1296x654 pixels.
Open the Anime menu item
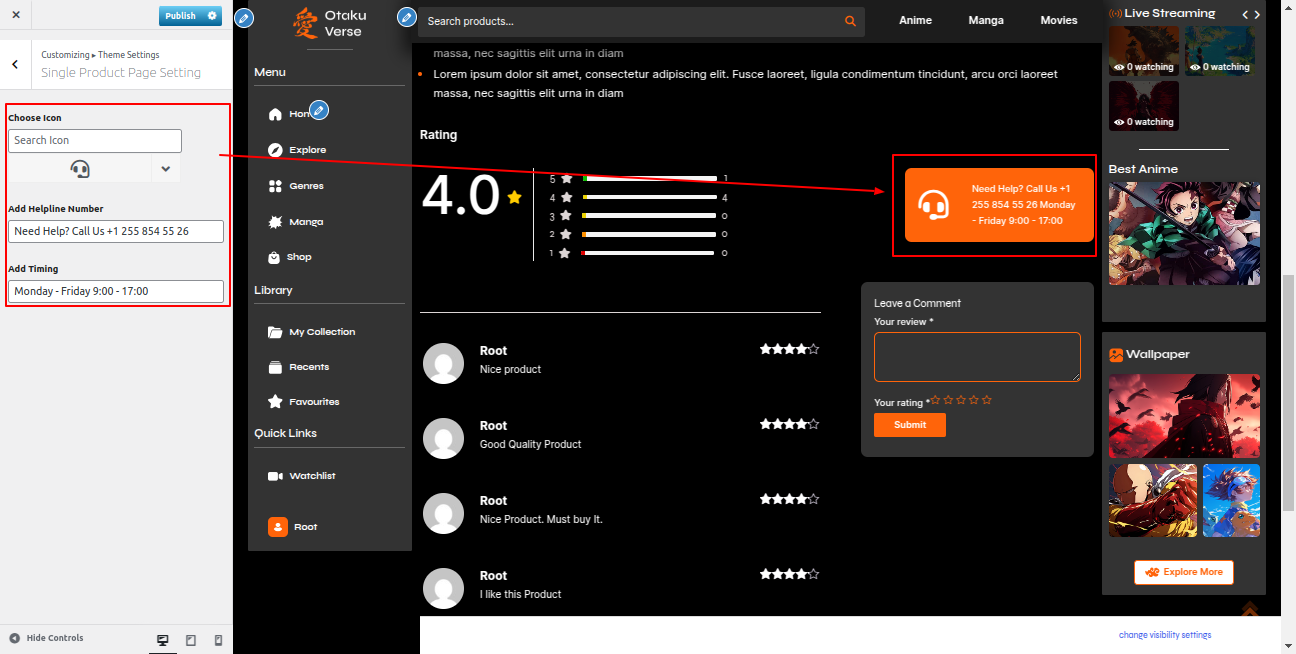tap(915, 20)
